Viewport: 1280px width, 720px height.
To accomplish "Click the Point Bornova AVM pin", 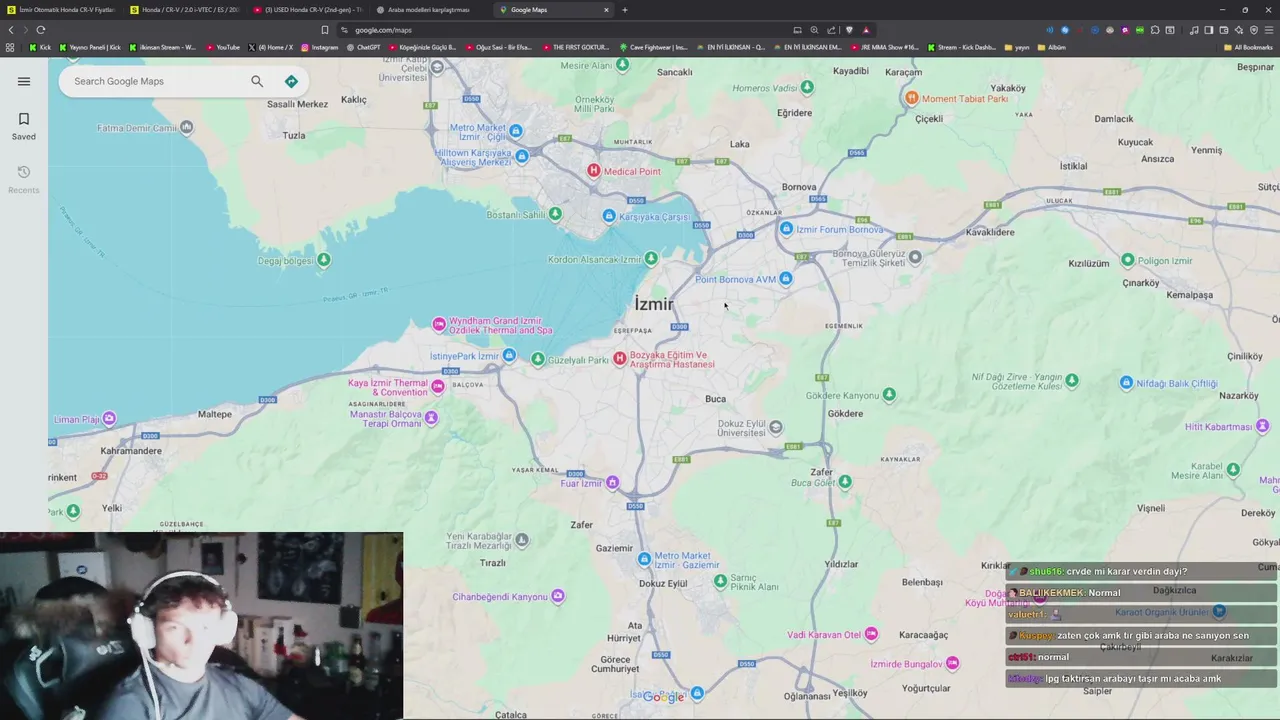I will tap(785, 279).
